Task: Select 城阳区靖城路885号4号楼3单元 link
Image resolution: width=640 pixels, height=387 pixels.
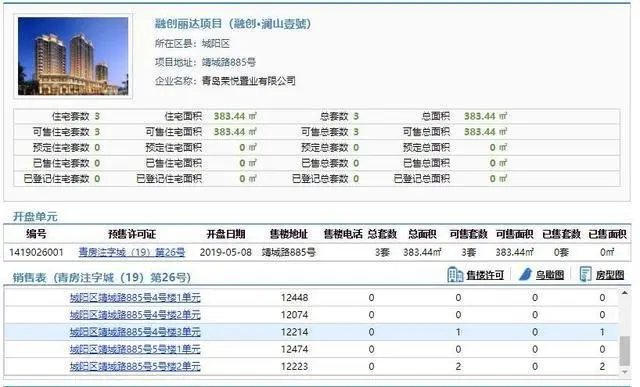Action: (135, 332)
